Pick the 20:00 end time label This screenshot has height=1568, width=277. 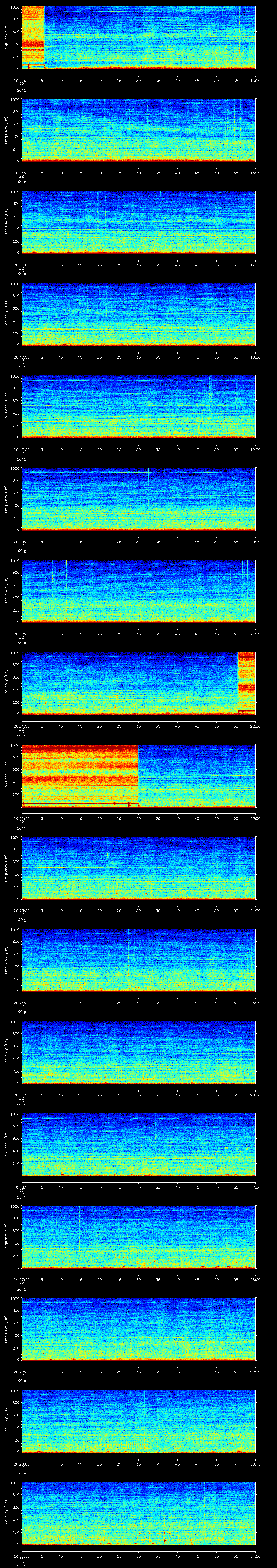click(256, 542)
